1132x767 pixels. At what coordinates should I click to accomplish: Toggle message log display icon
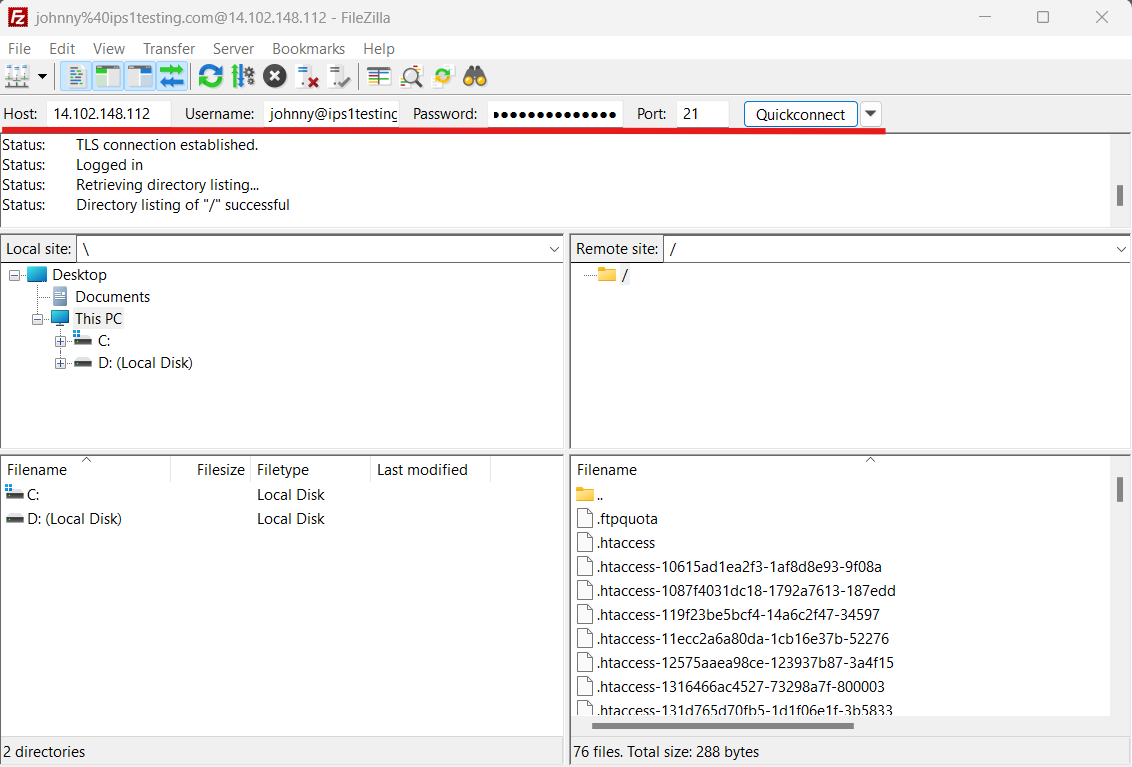tap(77, 76)
